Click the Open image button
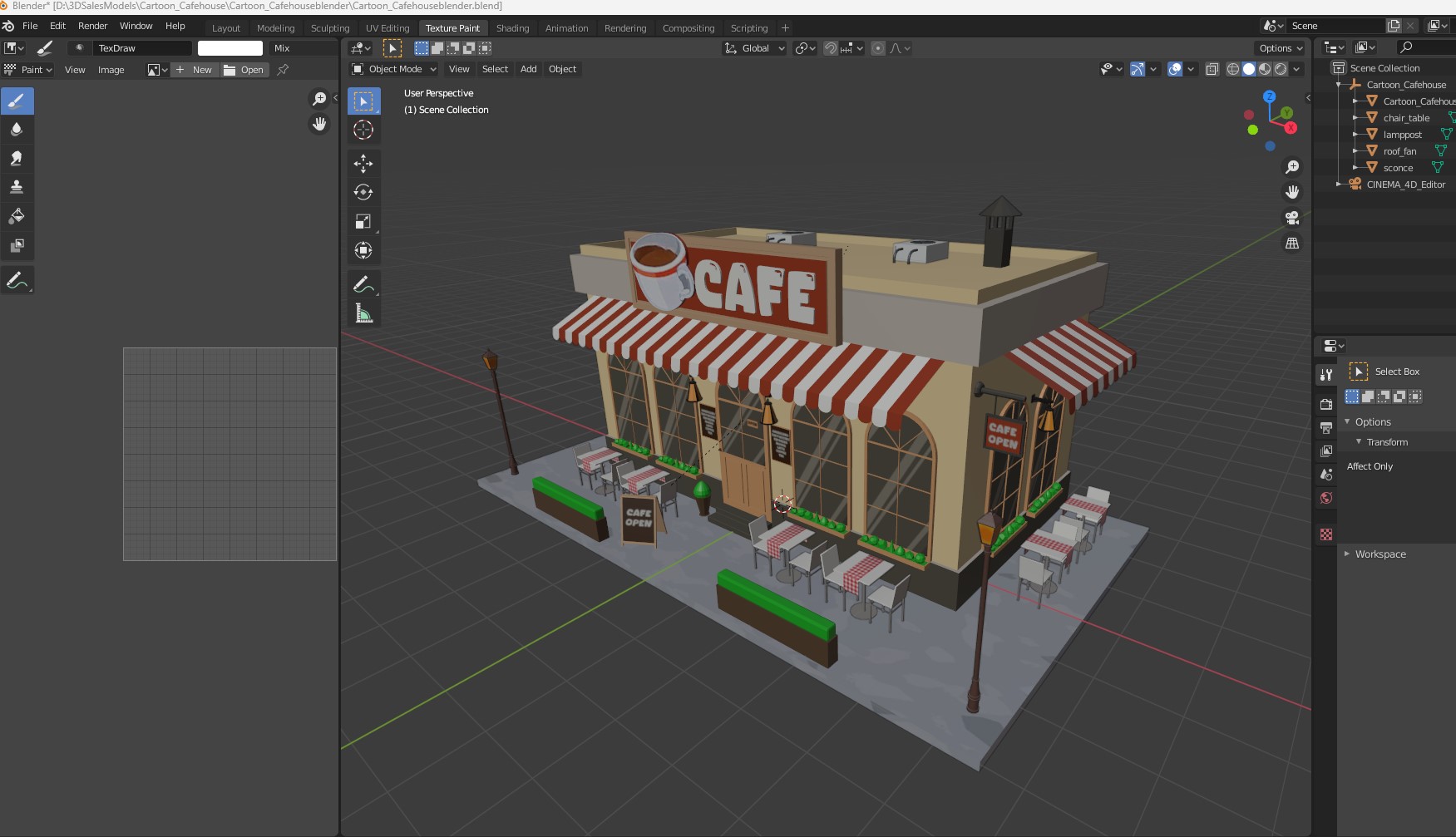1456x837 pixels. (244, 70)
